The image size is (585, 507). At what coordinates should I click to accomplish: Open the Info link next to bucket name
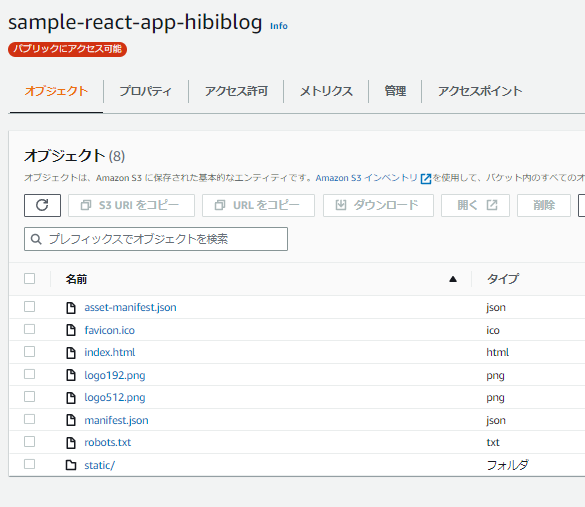[x=279, y=26]
